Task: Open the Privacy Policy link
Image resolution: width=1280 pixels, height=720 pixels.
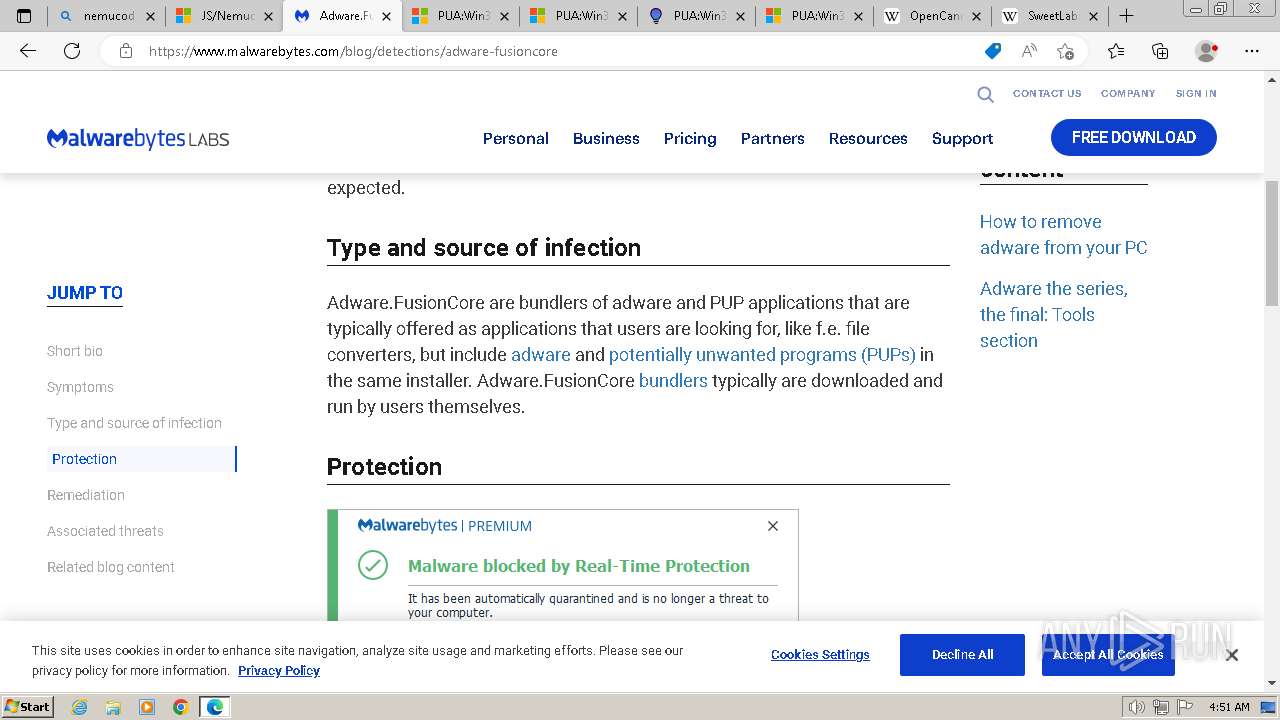Action: tap(279, 671)
